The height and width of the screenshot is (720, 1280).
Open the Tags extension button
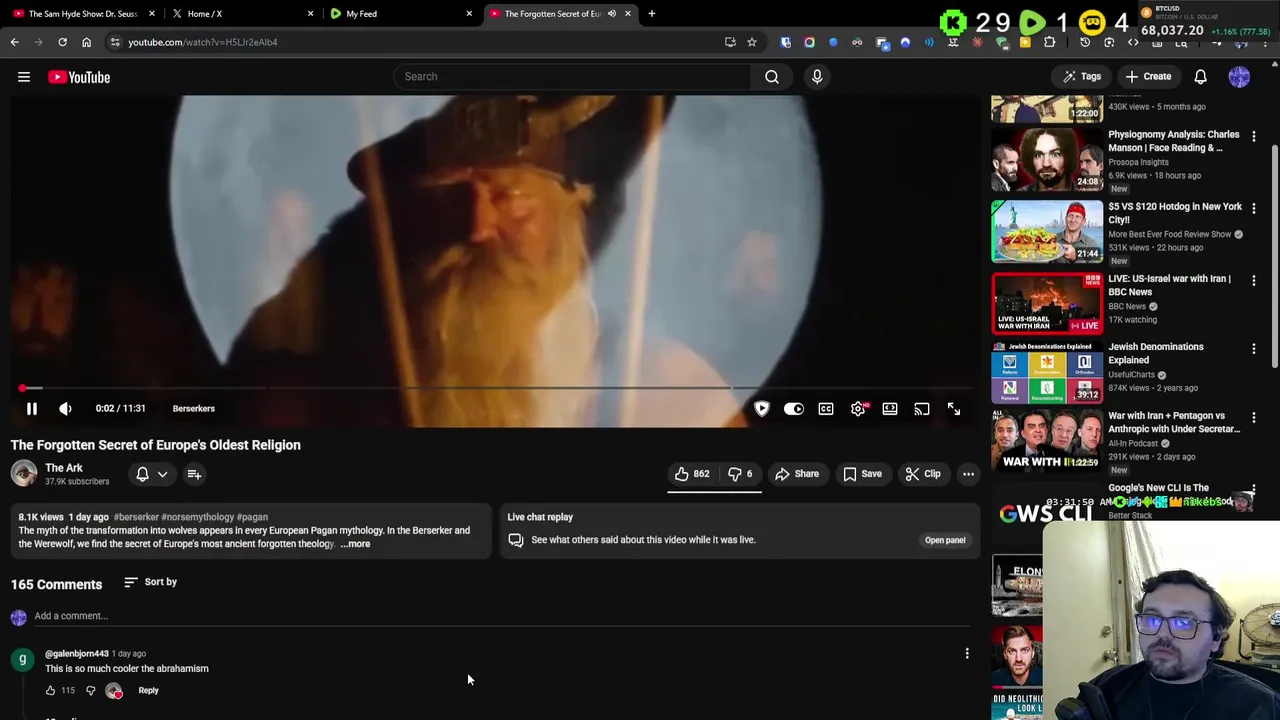coord(1082,76)
